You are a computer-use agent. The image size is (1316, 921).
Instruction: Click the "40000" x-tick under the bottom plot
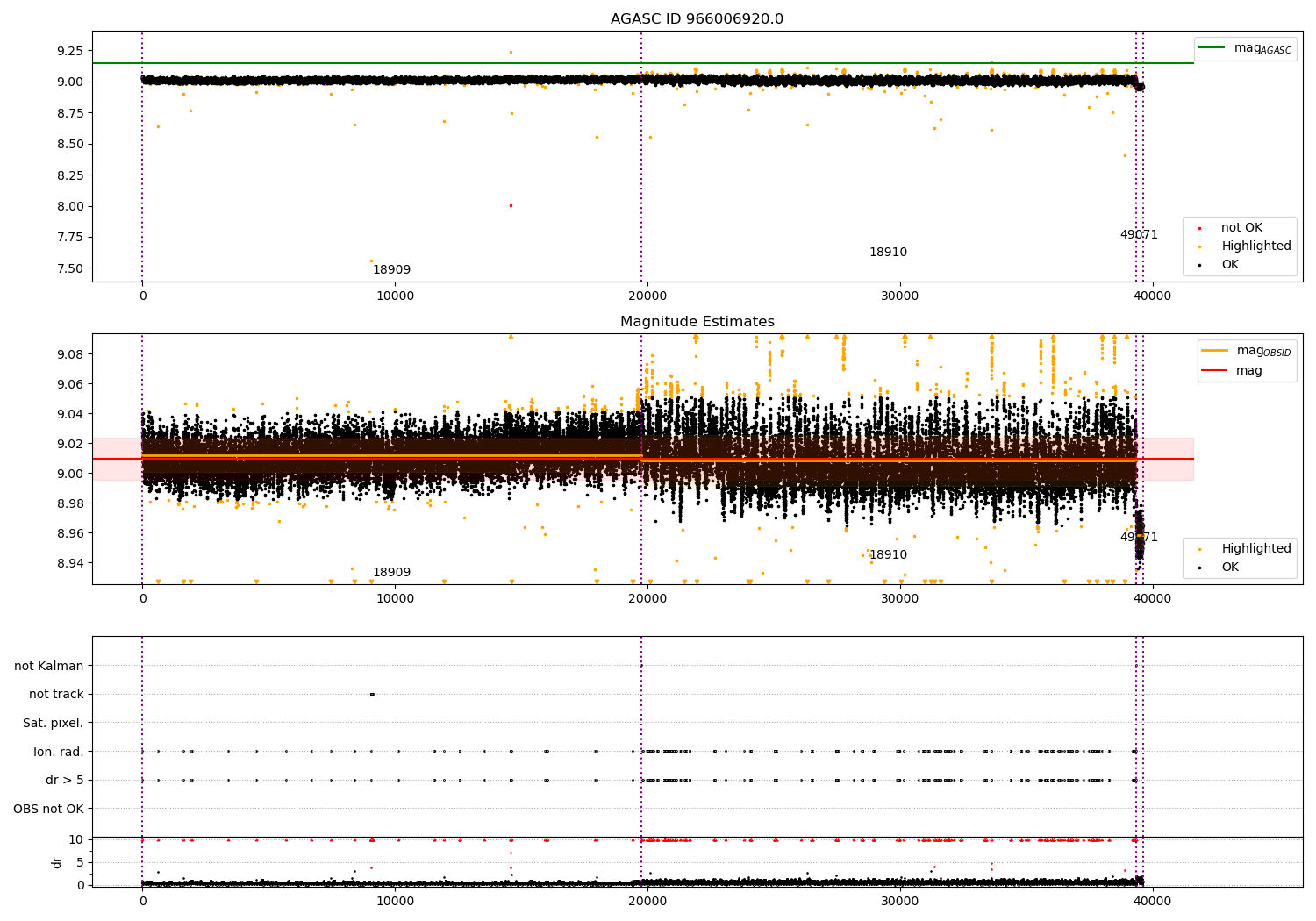tap(1153, 901)
